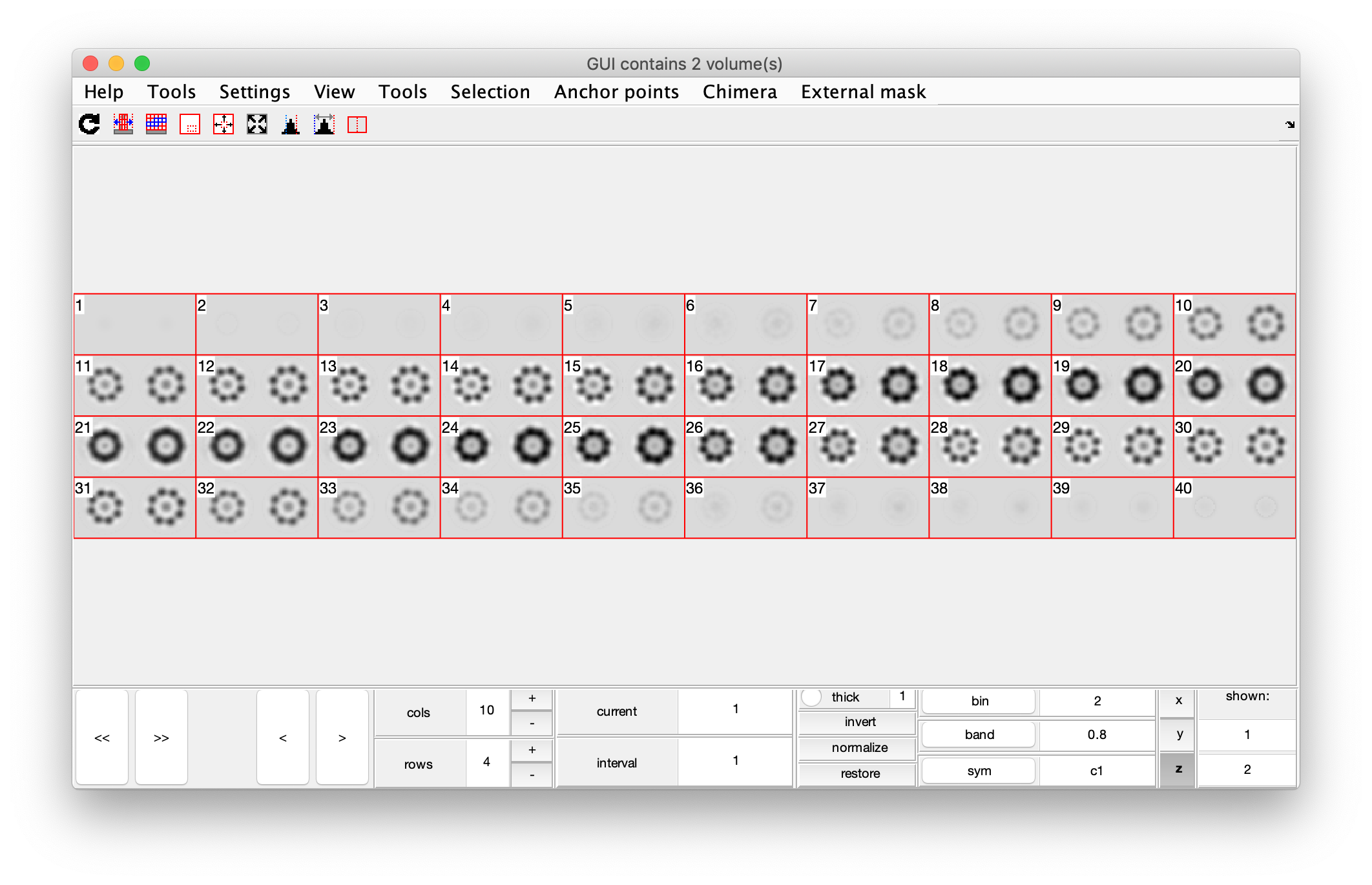This screenshot has width=1372, height=885.
Task: Select slice thumbnail 25
Action: click(x=623, y=446)
